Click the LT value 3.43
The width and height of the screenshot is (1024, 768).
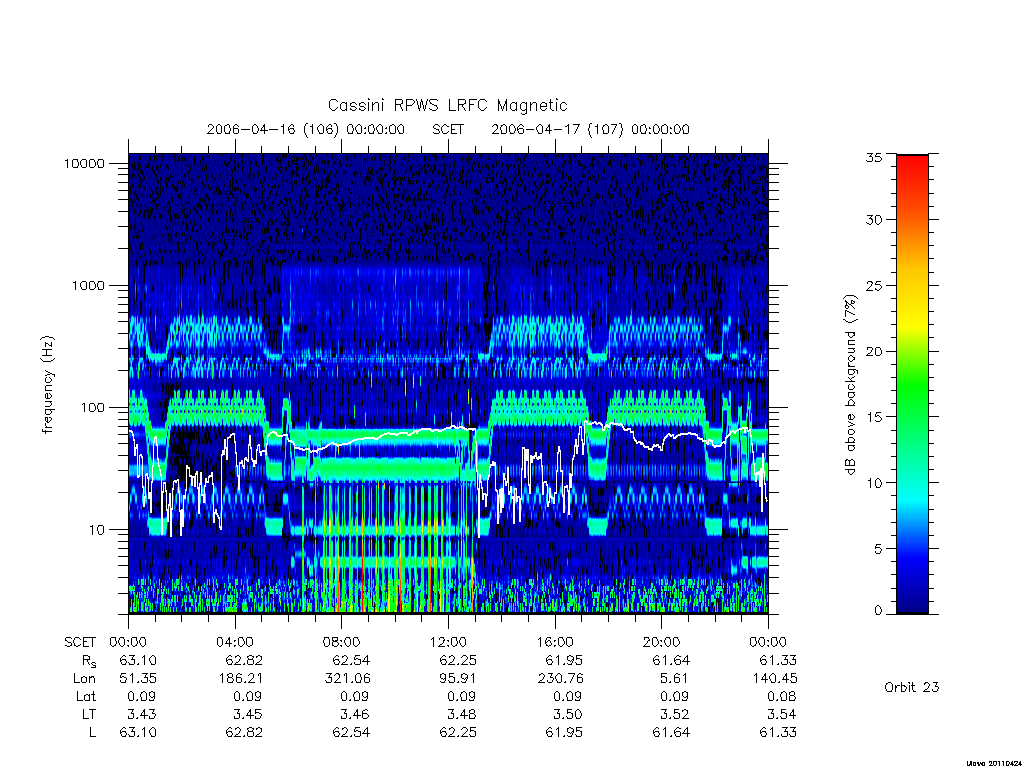pos(142,714)
